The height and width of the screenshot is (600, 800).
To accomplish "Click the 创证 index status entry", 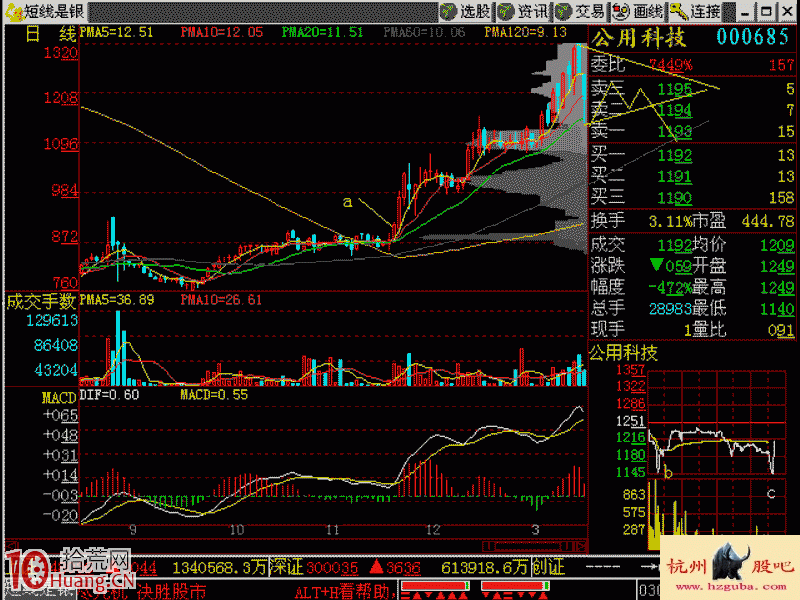I will point(547,567).
